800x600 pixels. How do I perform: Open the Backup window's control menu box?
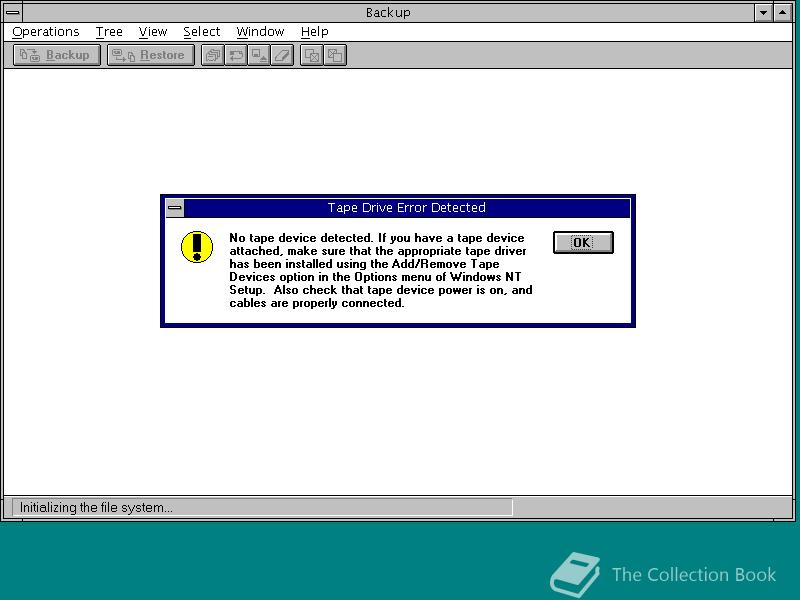point(13,12)
